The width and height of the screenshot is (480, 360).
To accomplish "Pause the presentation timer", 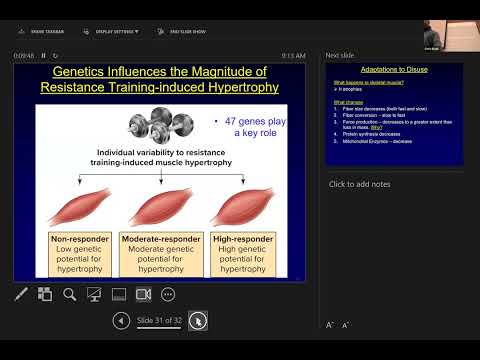I will (43, 56).
